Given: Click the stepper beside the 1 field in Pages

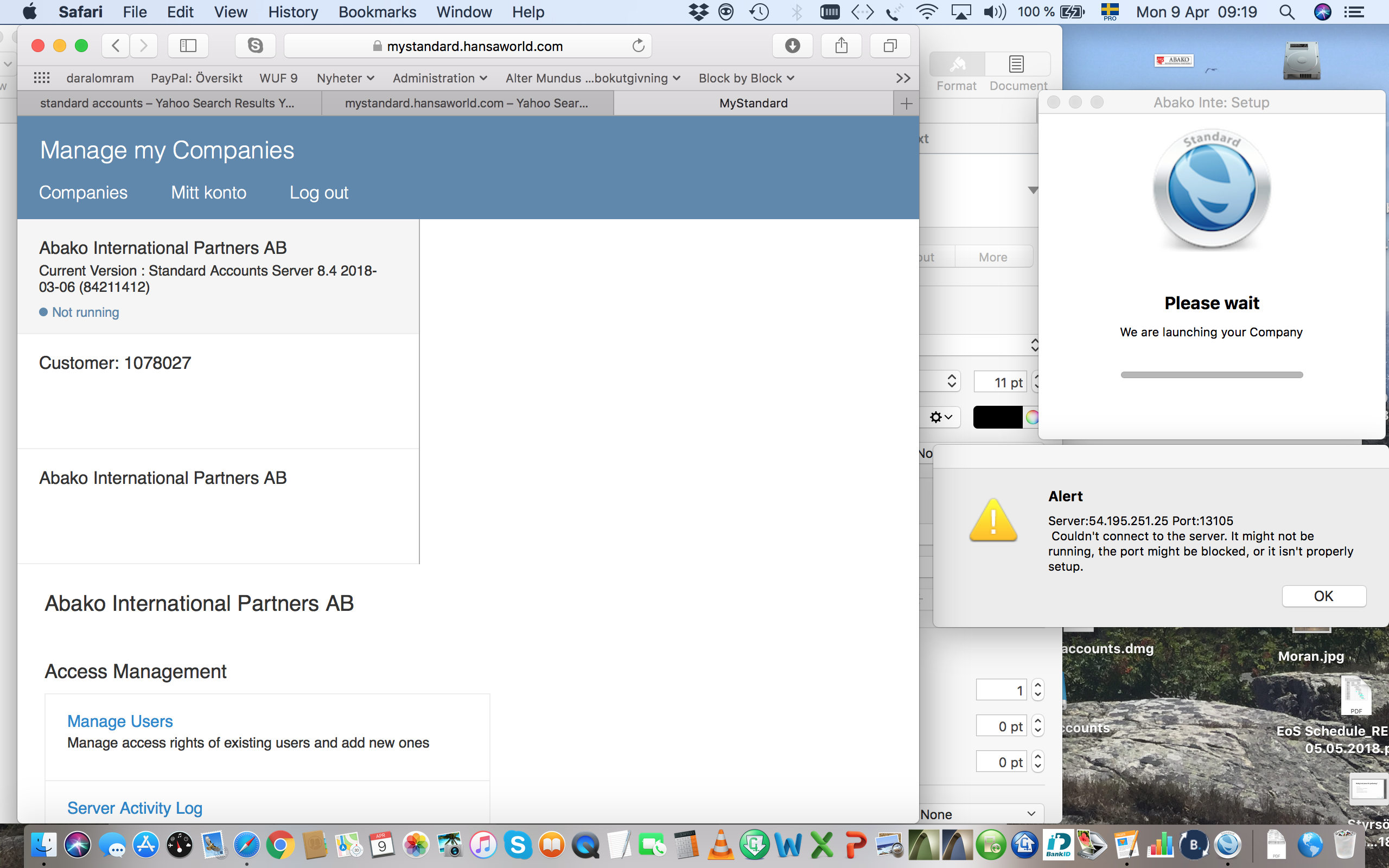Looking at the screenshot, I should 1038,690.
